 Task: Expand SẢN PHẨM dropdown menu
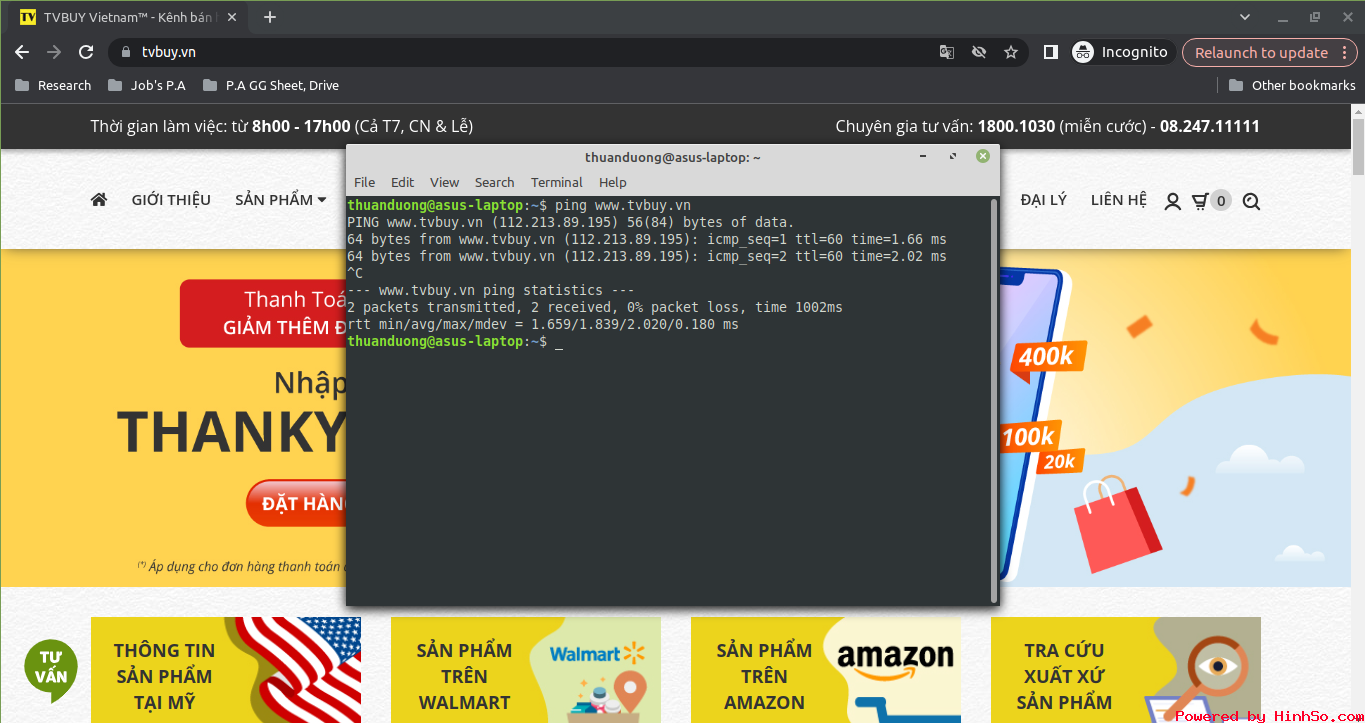[281, 200]
